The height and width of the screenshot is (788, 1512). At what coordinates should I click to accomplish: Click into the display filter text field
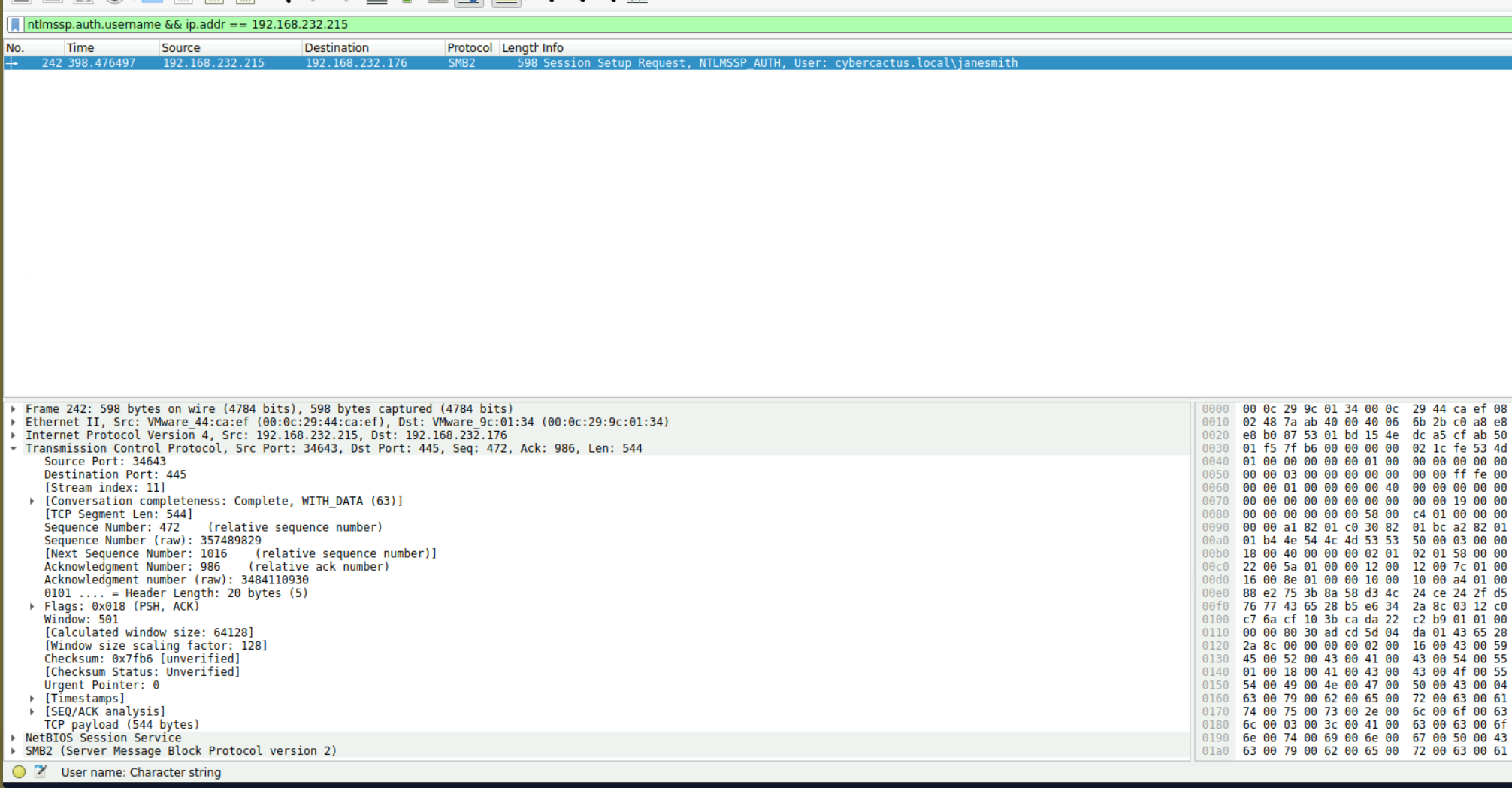pos(751,25)
